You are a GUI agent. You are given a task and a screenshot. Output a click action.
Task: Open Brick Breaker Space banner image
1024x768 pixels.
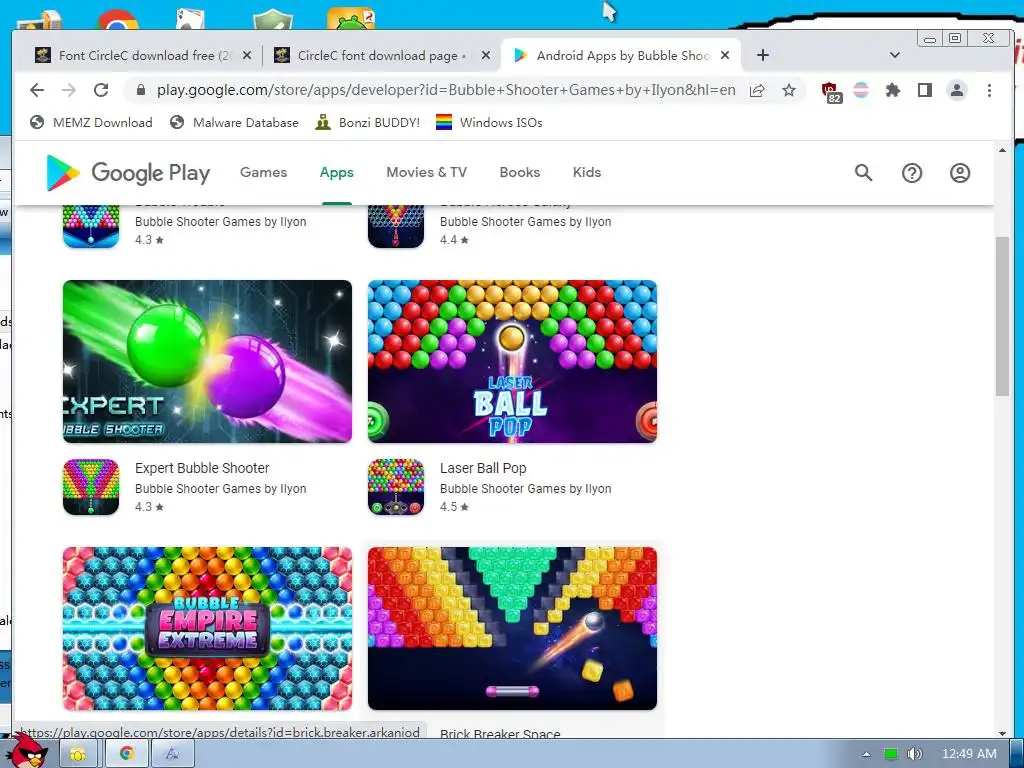(512, 628)
